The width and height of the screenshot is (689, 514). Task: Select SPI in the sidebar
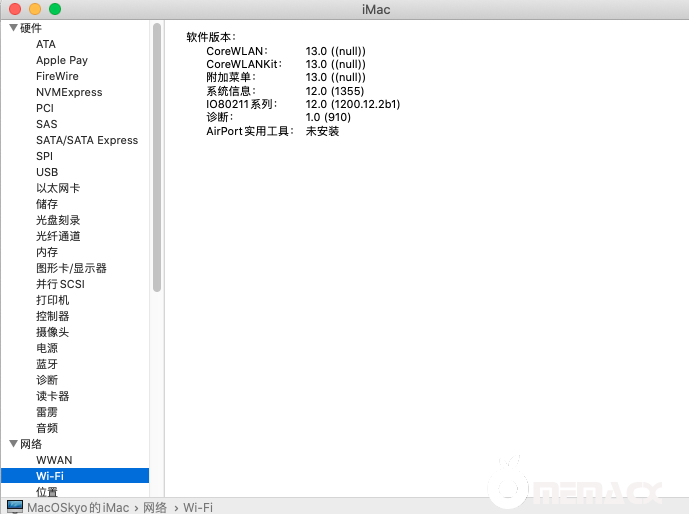44,156
